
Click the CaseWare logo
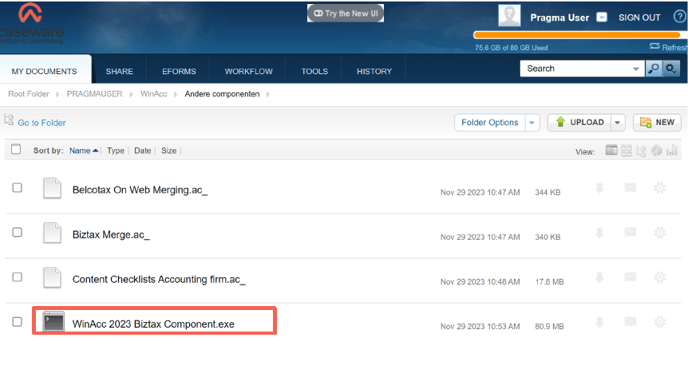(x=31, y=23)
